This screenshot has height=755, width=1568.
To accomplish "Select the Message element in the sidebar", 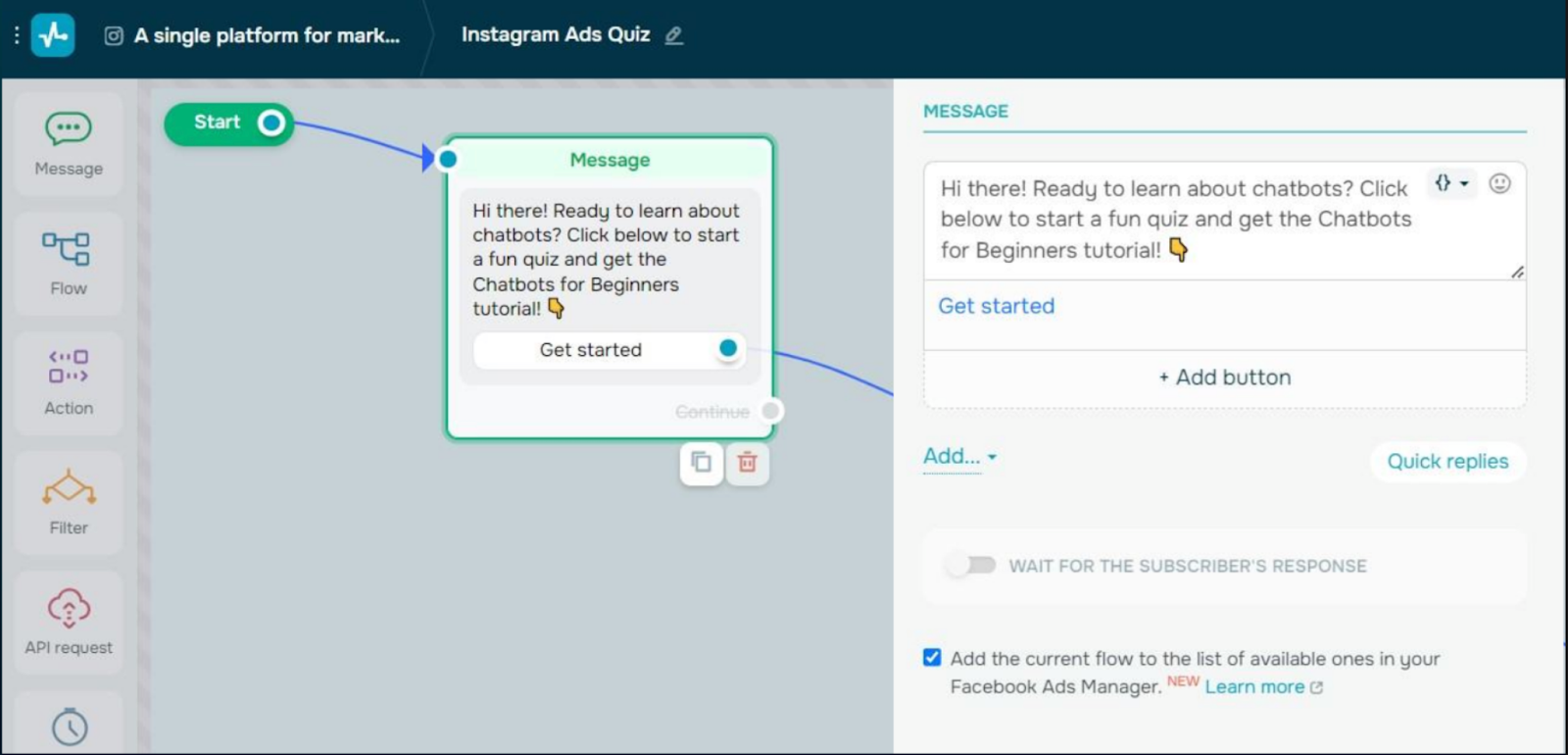I will click(x=69, y=144).
